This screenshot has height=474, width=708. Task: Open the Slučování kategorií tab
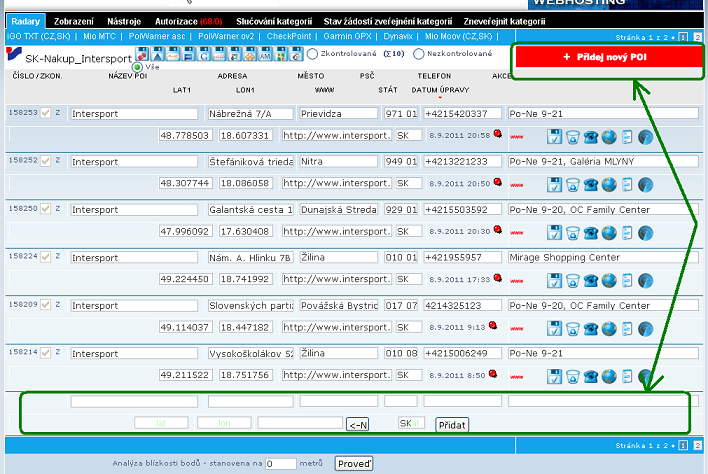[x=271, y=21]
